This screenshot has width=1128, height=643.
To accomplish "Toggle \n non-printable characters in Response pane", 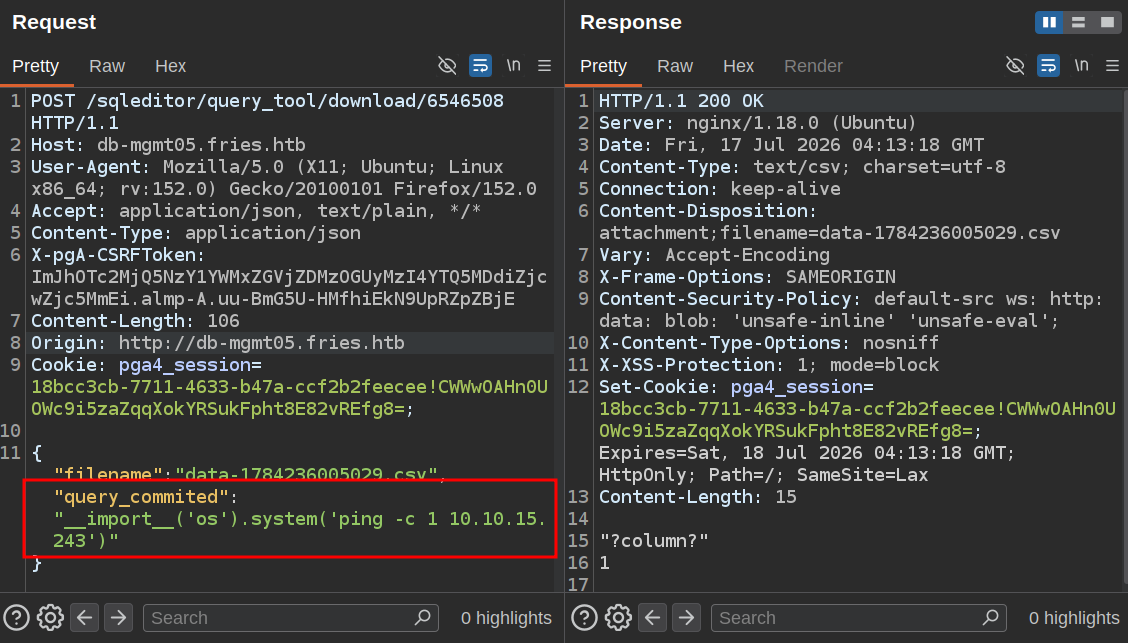I will point(1081,65).
